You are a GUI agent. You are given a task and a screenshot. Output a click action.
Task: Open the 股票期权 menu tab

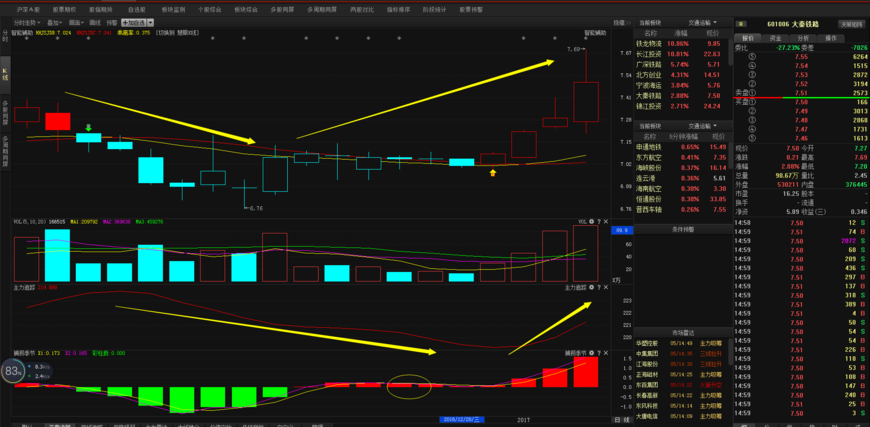click(64, 9)
